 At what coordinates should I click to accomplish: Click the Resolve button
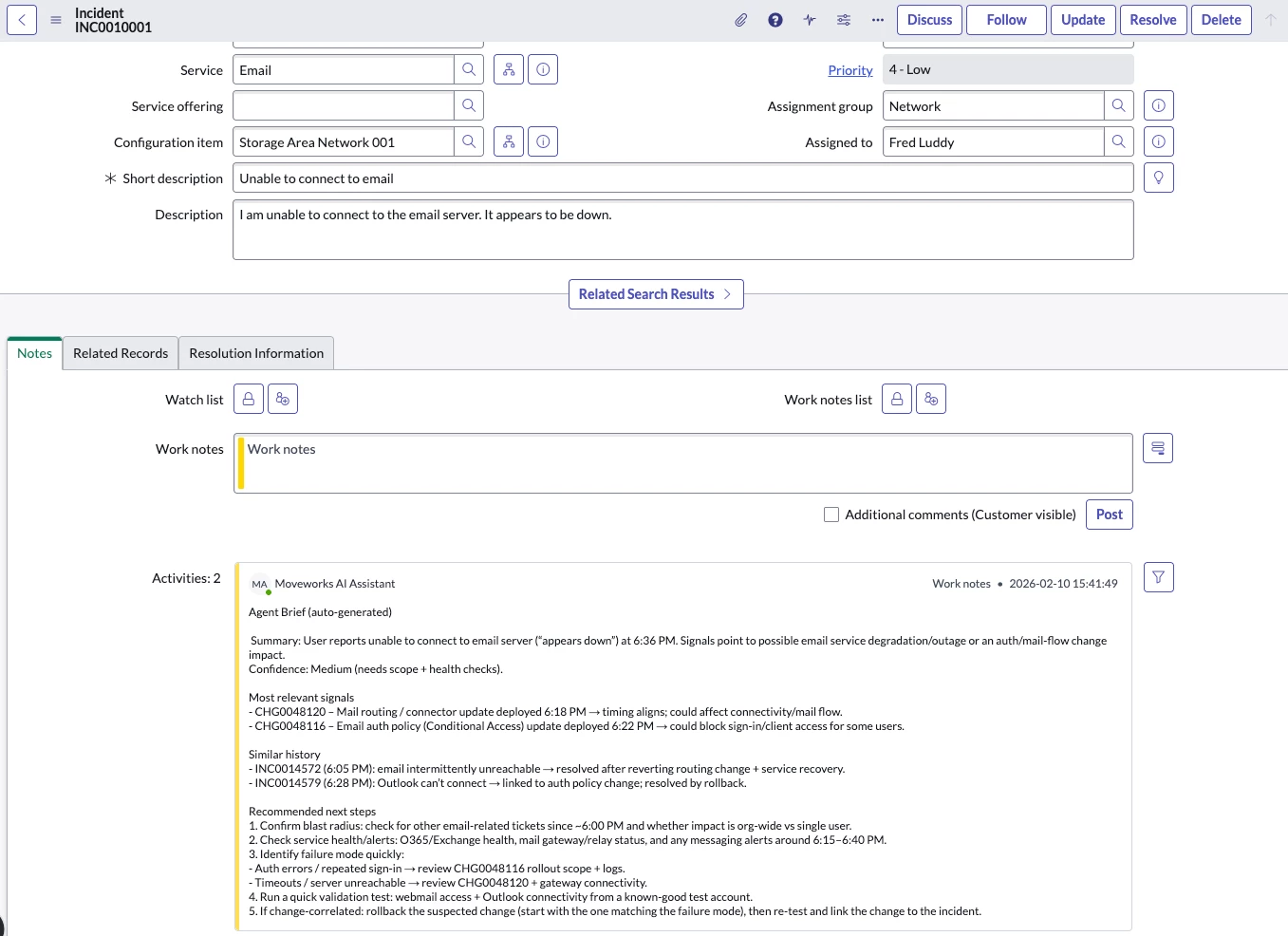pyautogui.click(x=1153, y=20)
